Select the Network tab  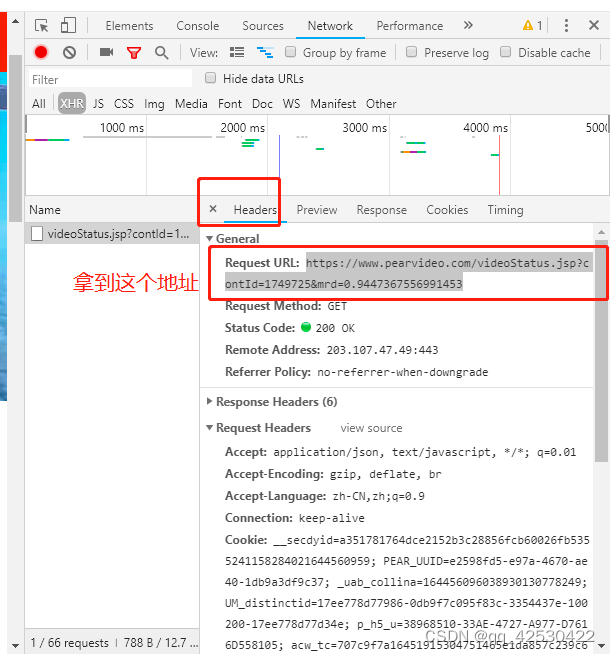[330, 26]
